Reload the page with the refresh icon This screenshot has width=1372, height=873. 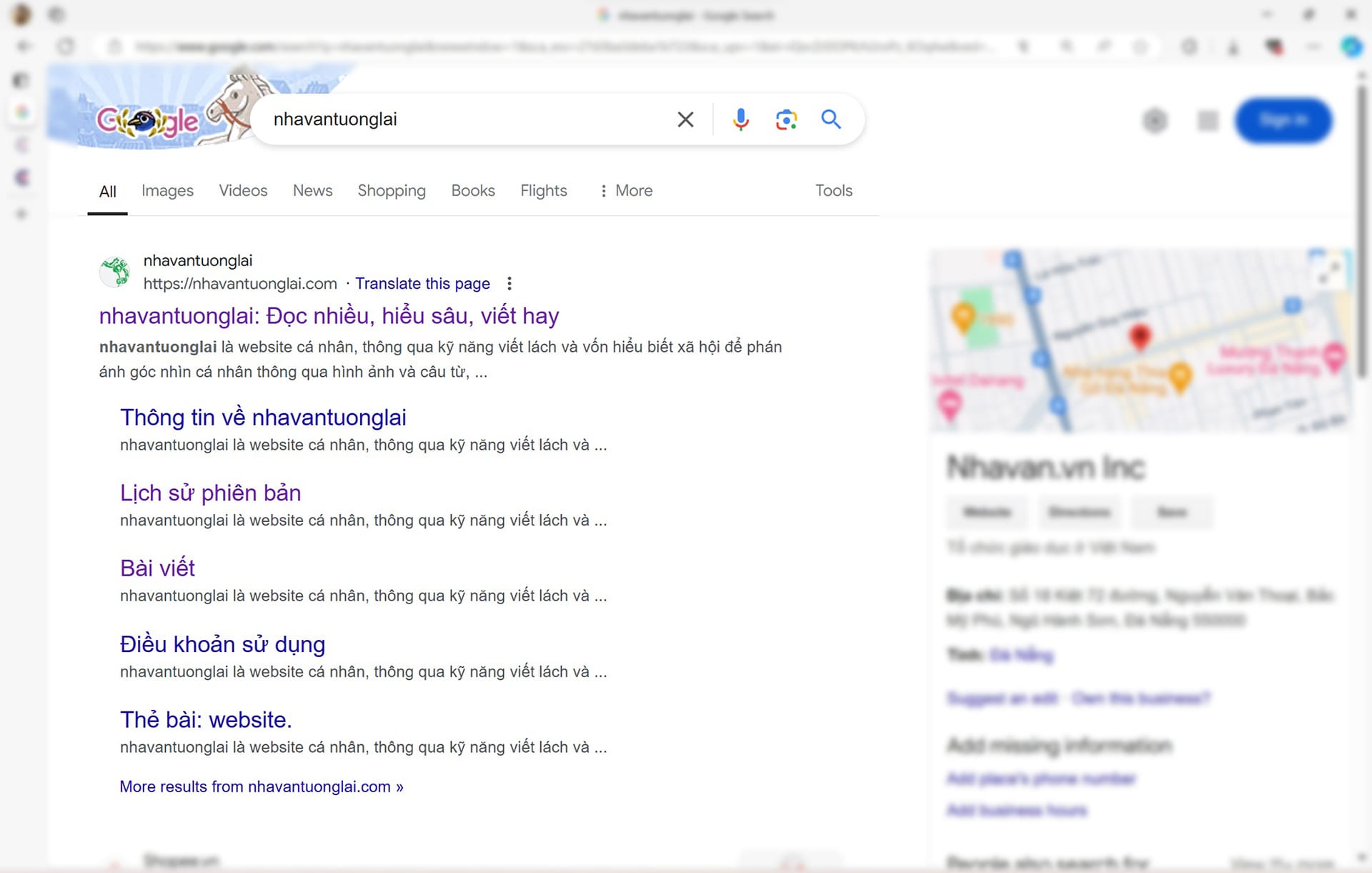click(66, 46)
